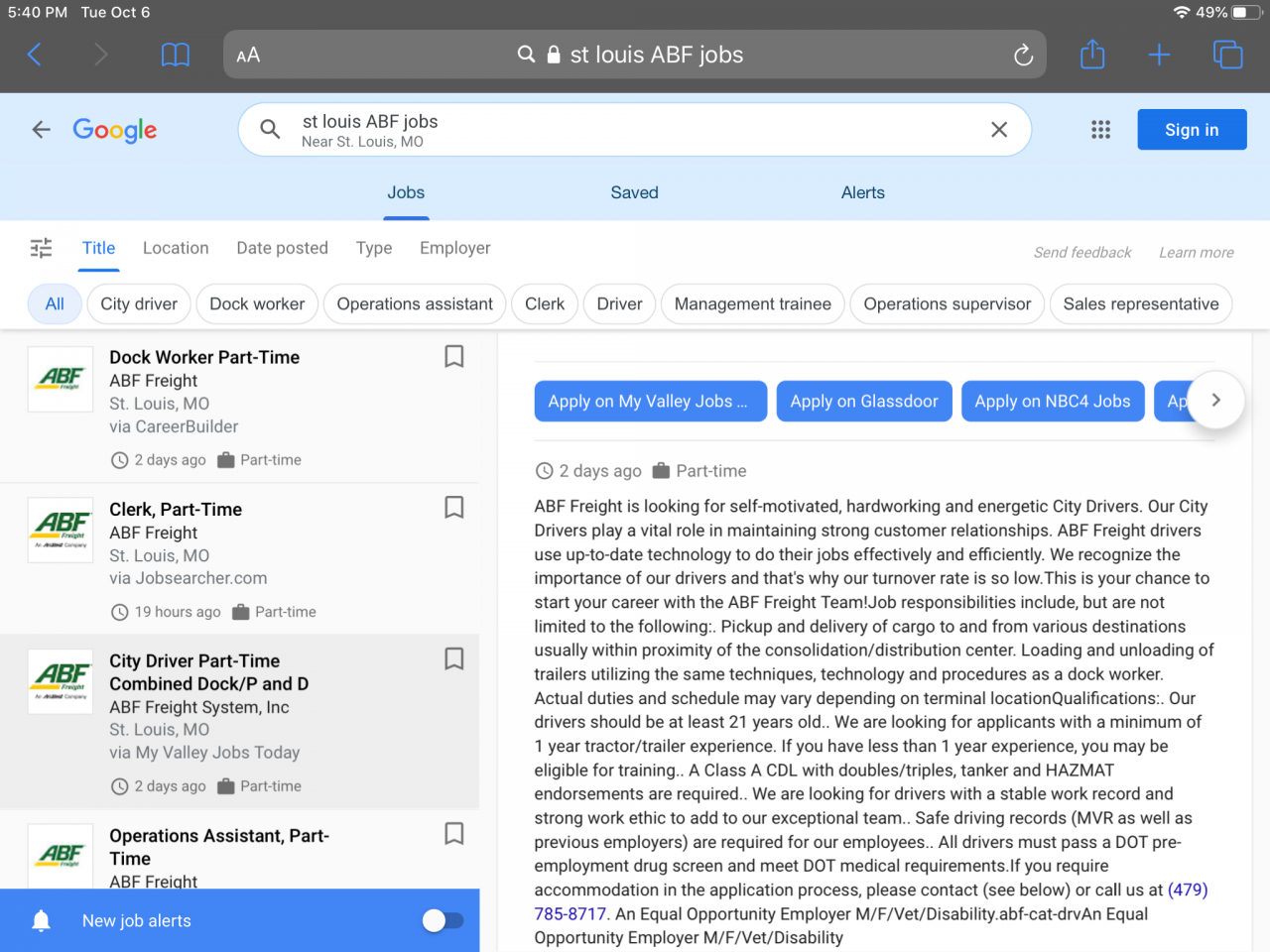Open Dock Worker Part-Time listing title
This screenshot has height=952, width=1270.
coord(204,357)
